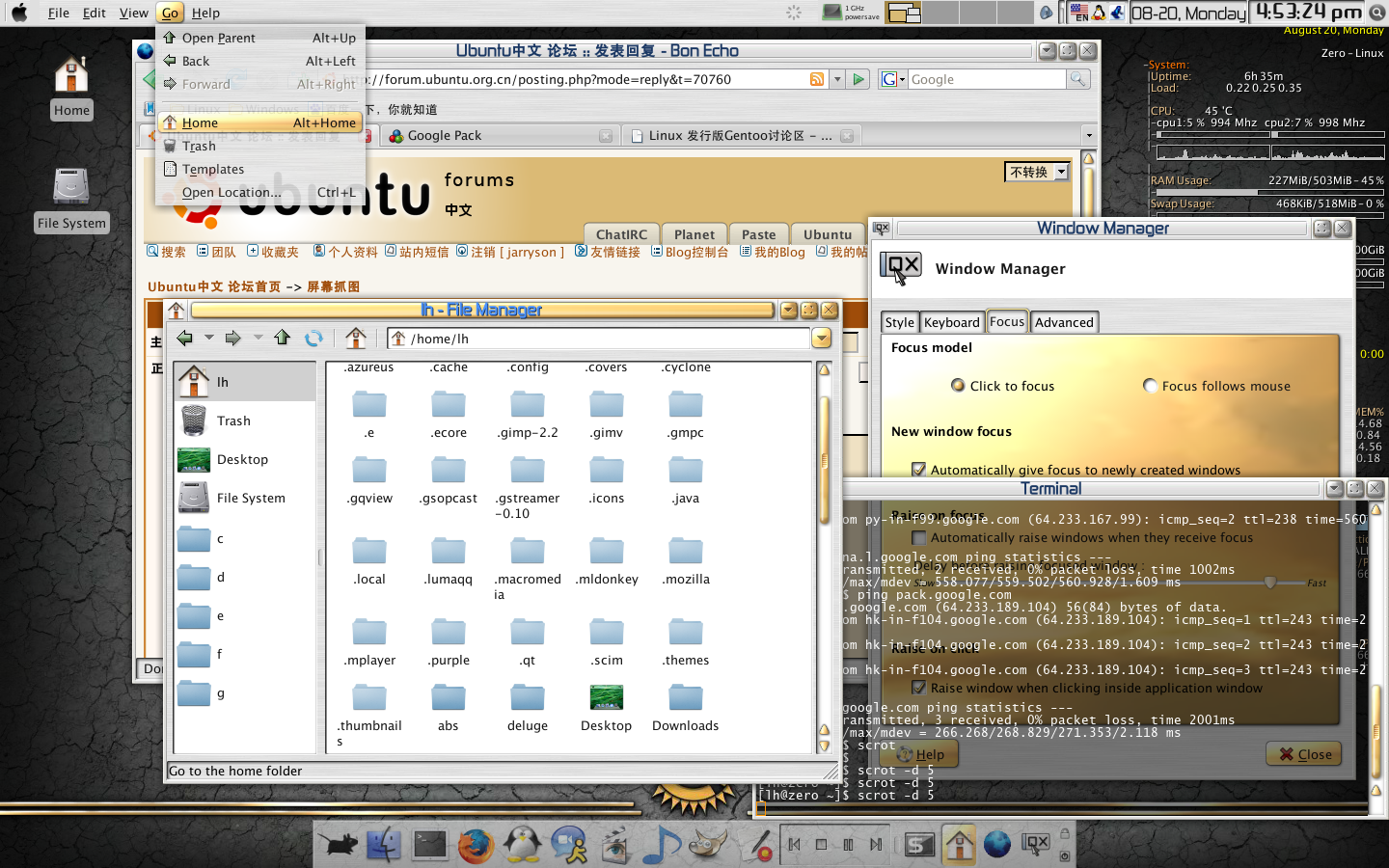Click the Help button in Window Manager
The height and width of the screenshot is (868, 1389).
919,754
